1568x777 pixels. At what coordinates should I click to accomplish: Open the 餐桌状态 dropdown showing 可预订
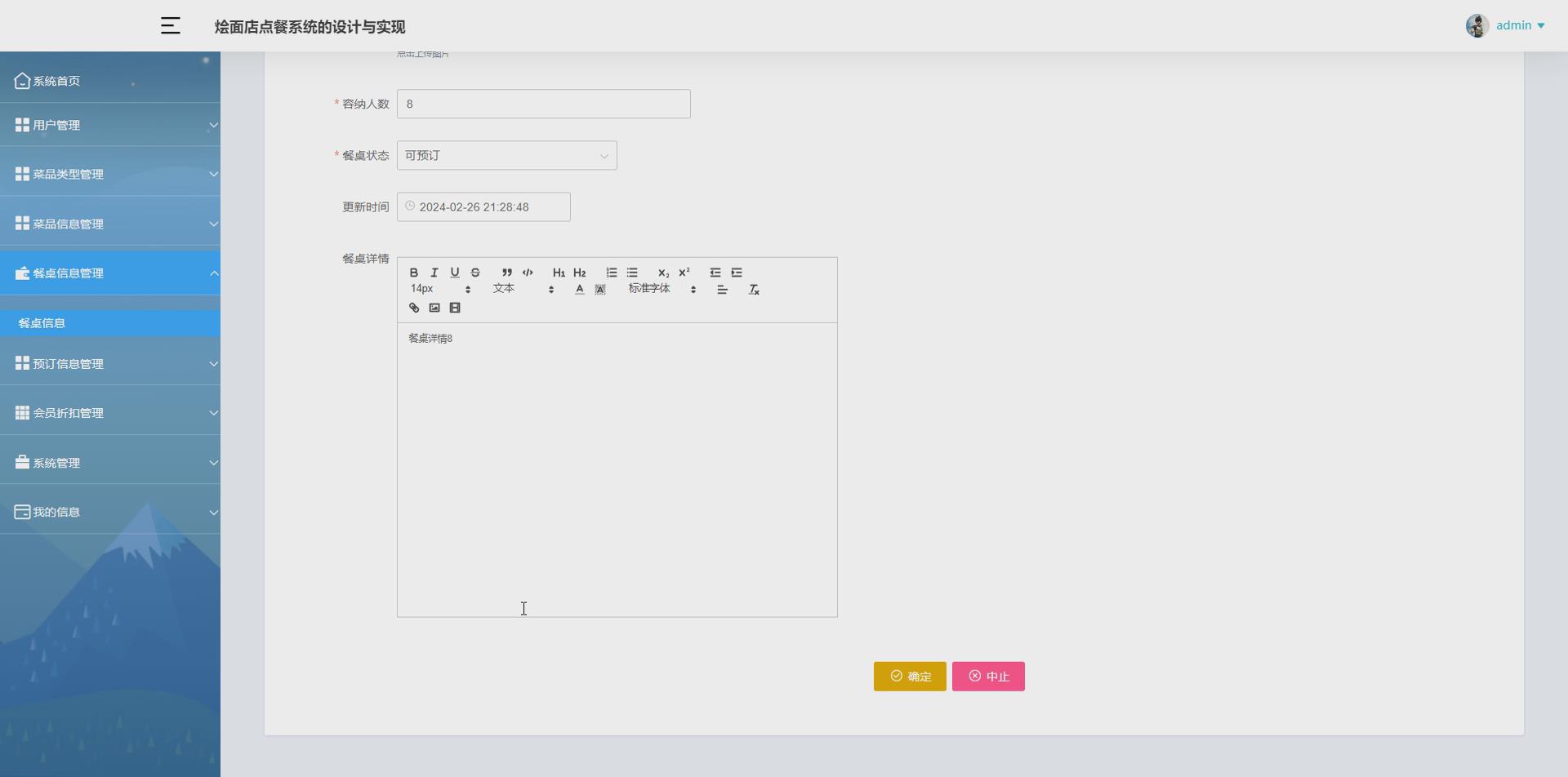tap(507, 156)
